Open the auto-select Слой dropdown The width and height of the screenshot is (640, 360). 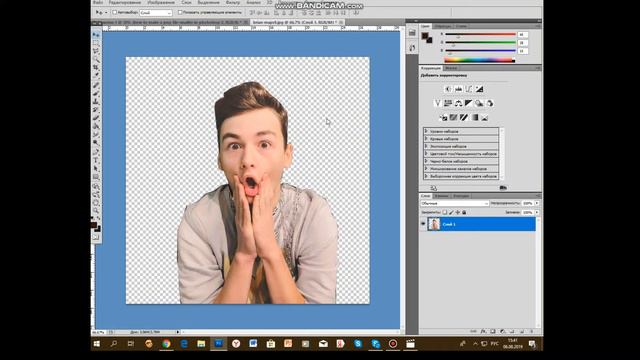coord(156,13)
